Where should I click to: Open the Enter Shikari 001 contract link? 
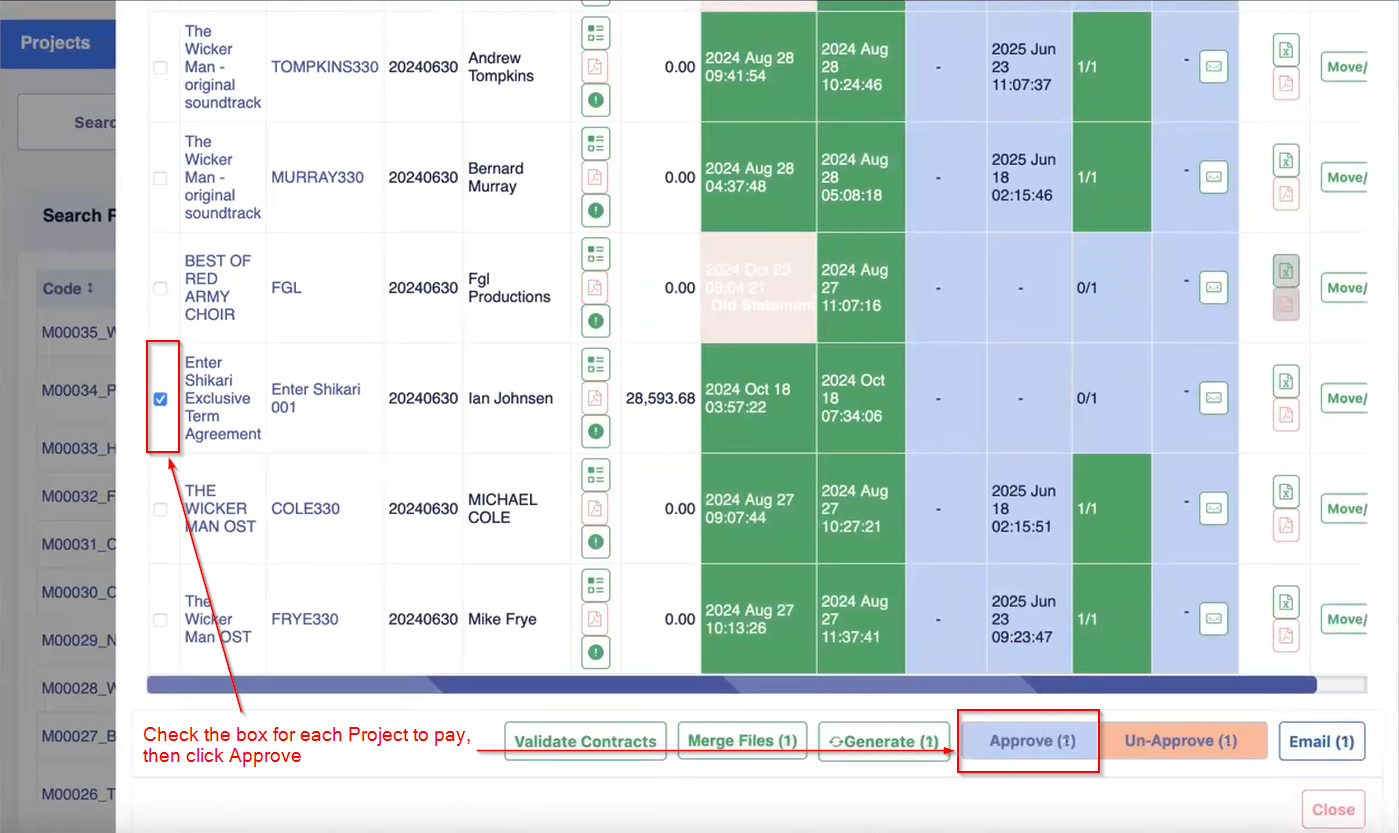click(x=315, y=398)
